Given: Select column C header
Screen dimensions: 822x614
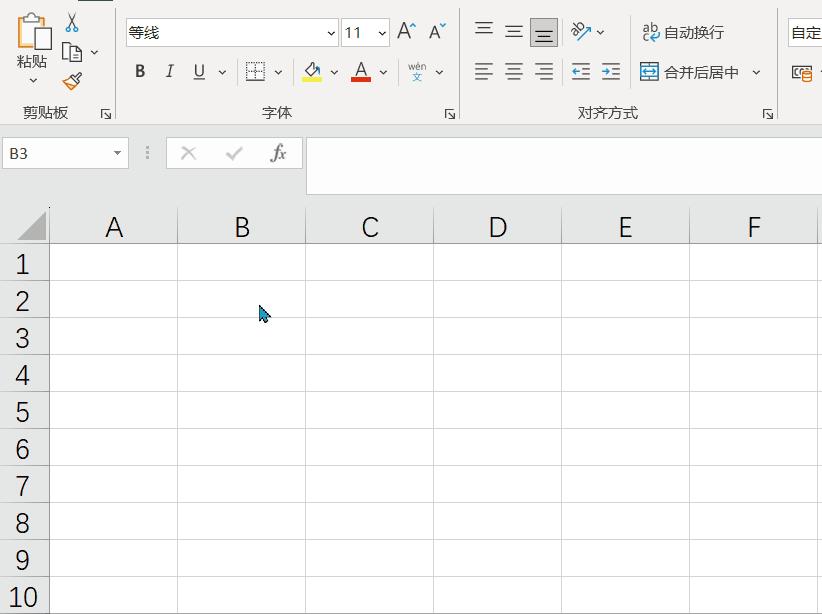Looking at the screenshot, I should click(370, 227).
